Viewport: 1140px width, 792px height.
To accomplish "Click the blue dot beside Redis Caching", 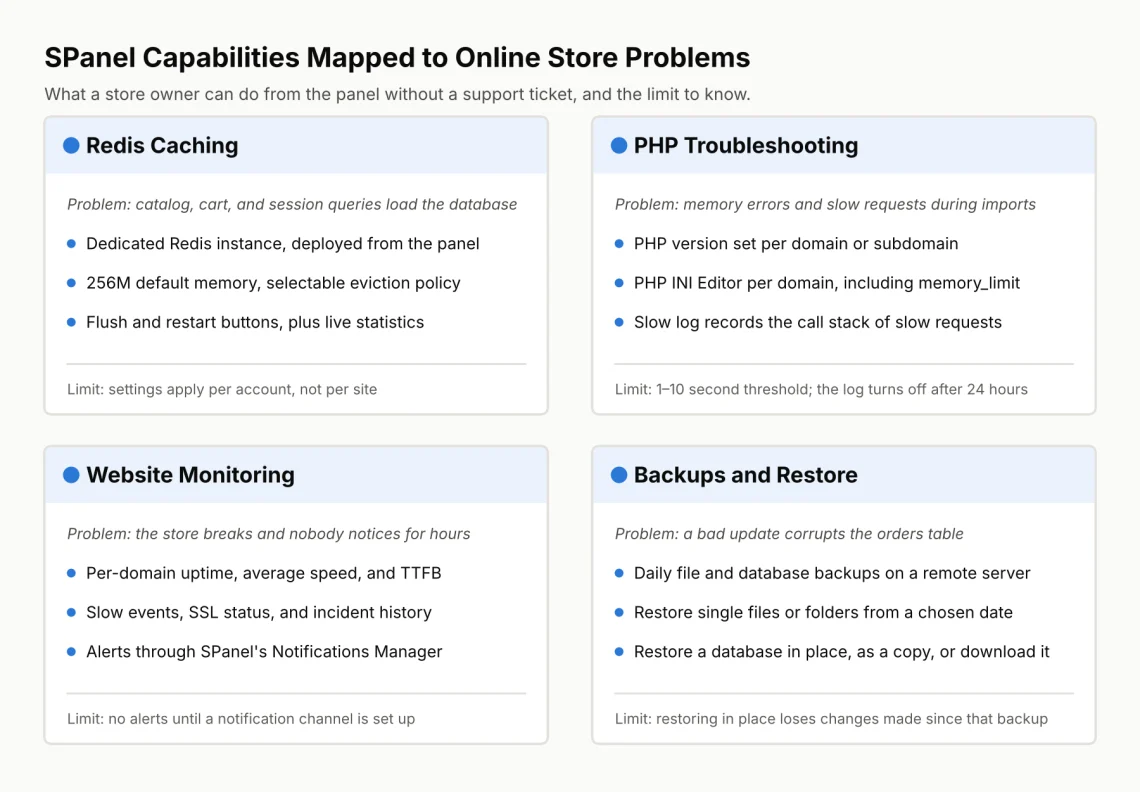I will 71,145.
